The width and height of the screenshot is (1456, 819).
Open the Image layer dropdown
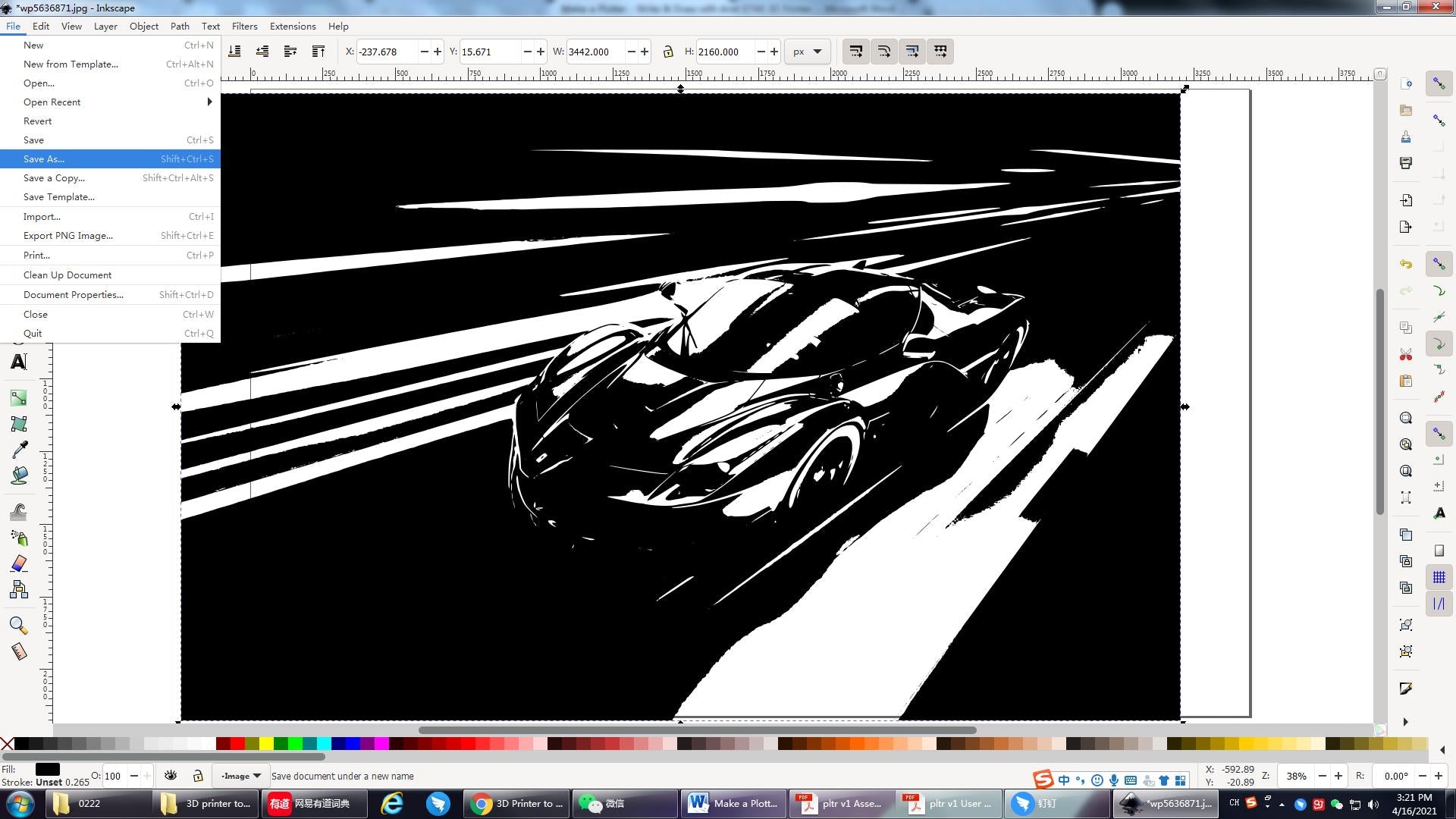click(240, 776)
